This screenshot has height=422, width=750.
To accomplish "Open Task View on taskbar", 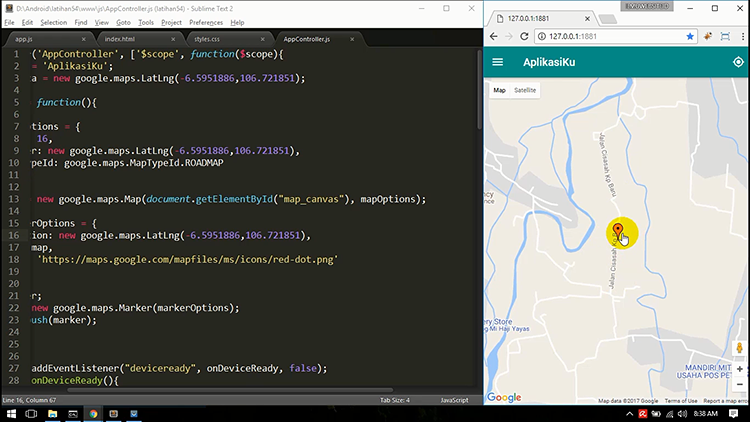I will click(x=31, y=413).
